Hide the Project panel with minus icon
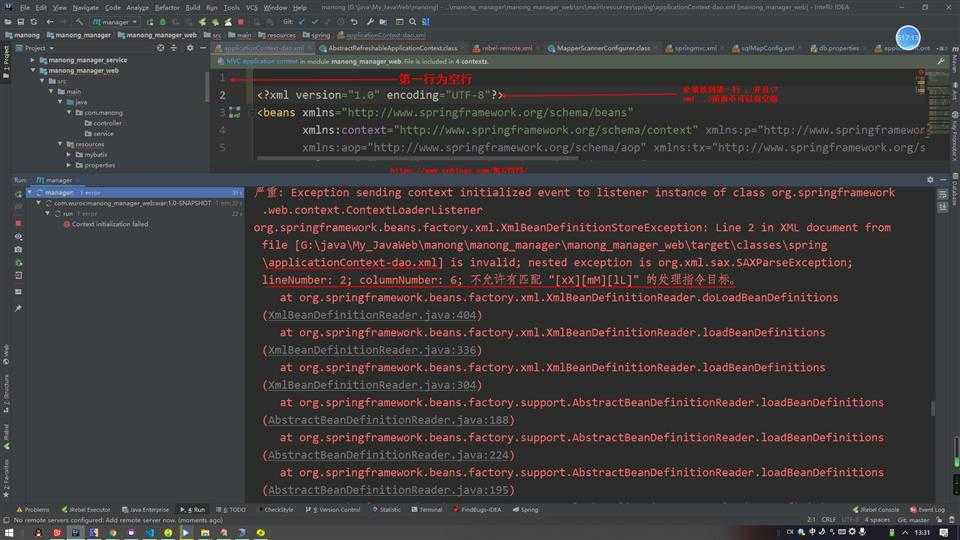Viewport: 960px width, 540px height. tap(203, 48)
